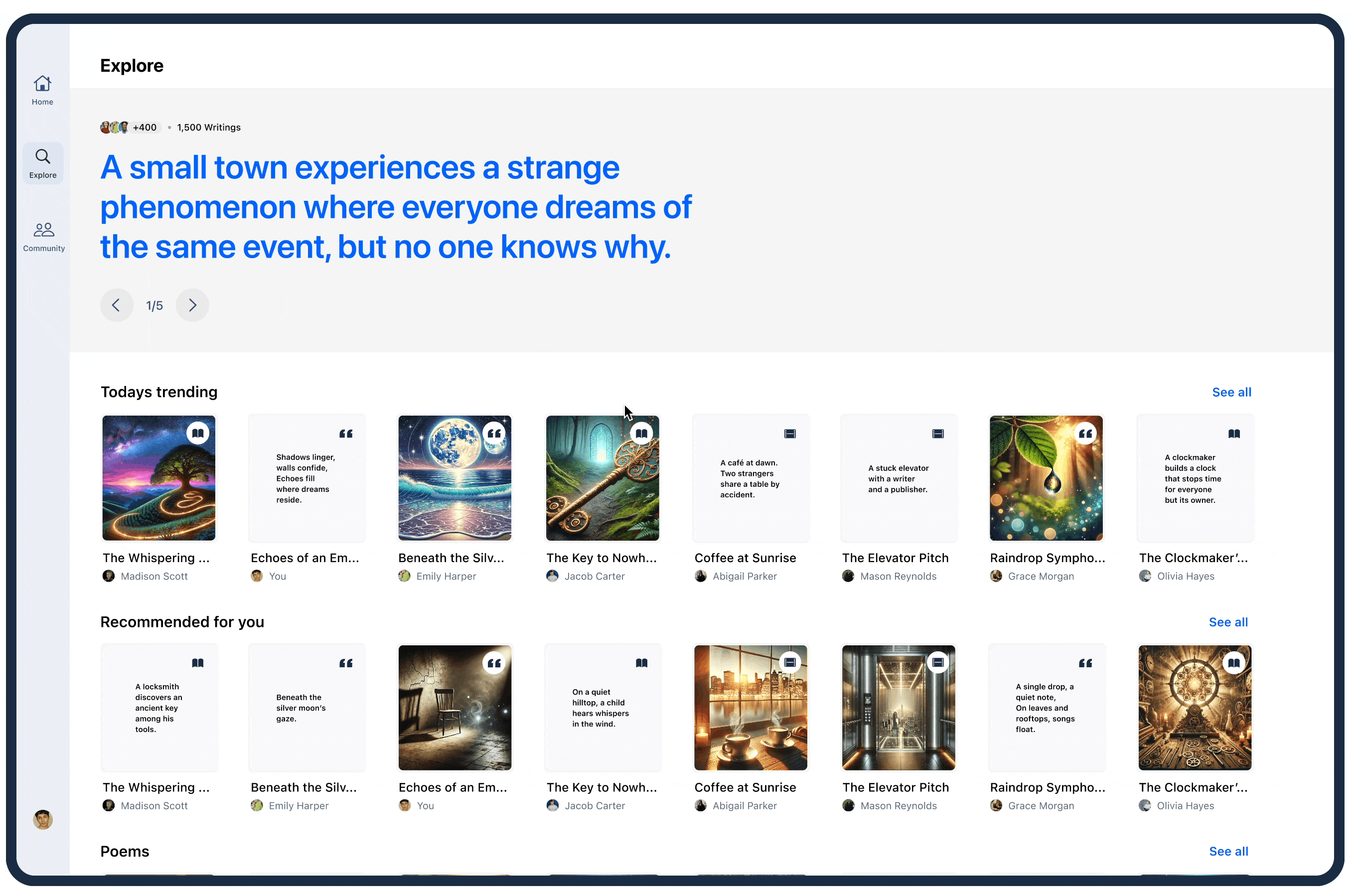Advance to the next writing prompt
The image size is (1351, 896).
(192, 305)
